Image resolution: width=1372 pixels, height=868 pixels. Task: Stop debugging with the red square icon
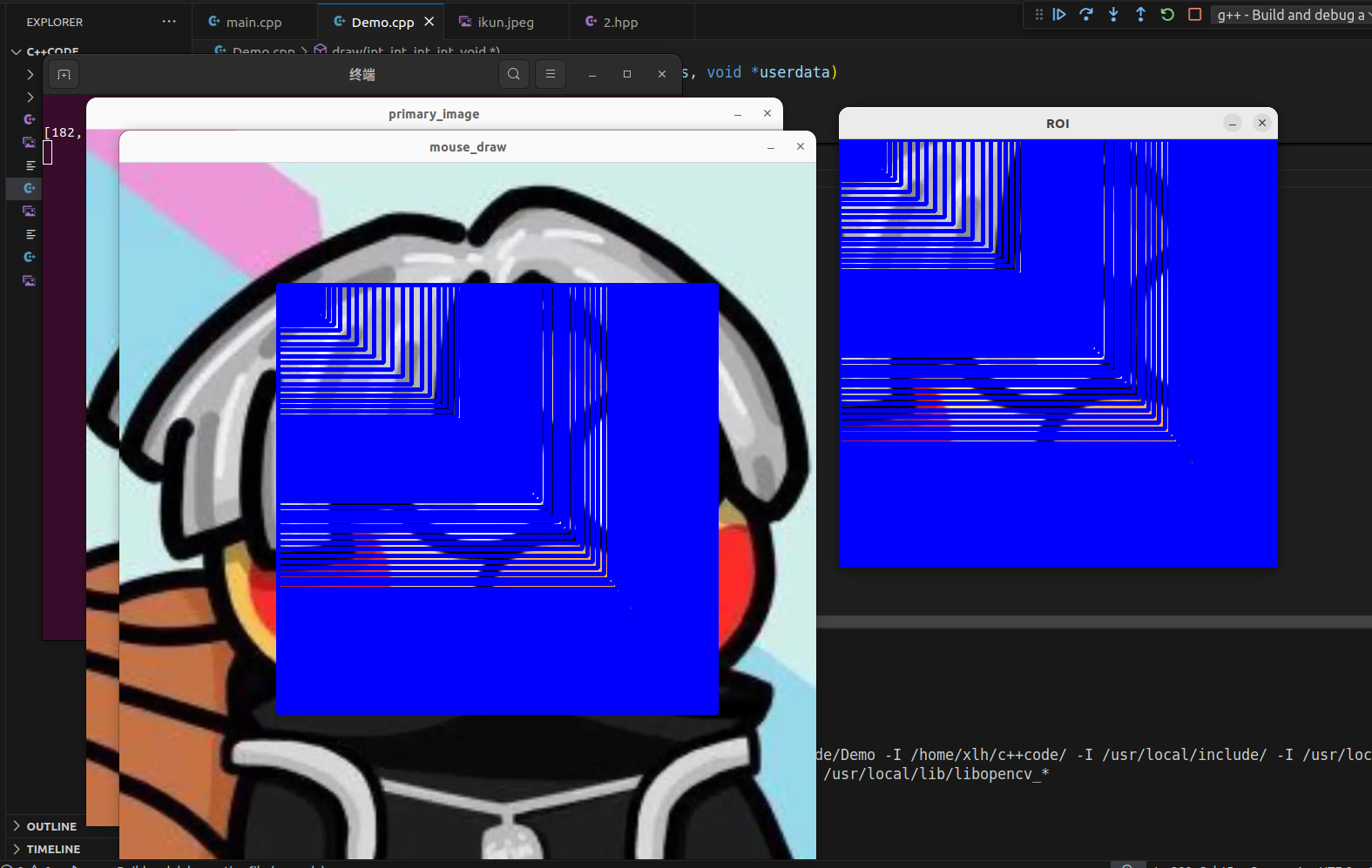click(x=1195, y=15)
